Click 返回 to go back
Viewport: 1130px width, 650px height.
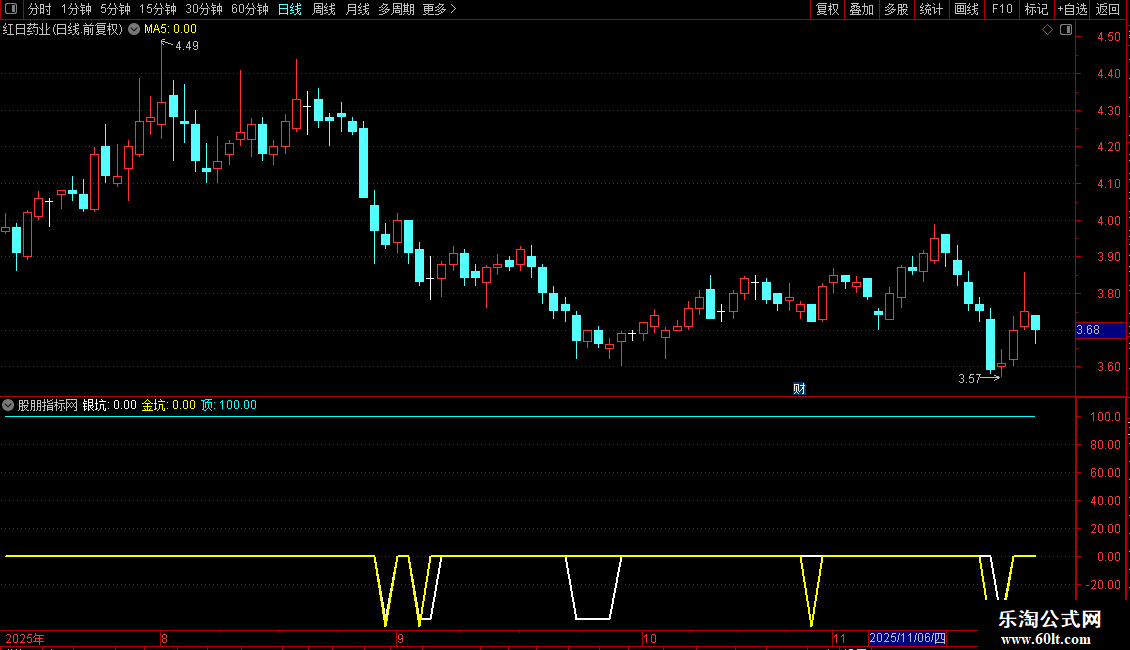(1108, 9)
